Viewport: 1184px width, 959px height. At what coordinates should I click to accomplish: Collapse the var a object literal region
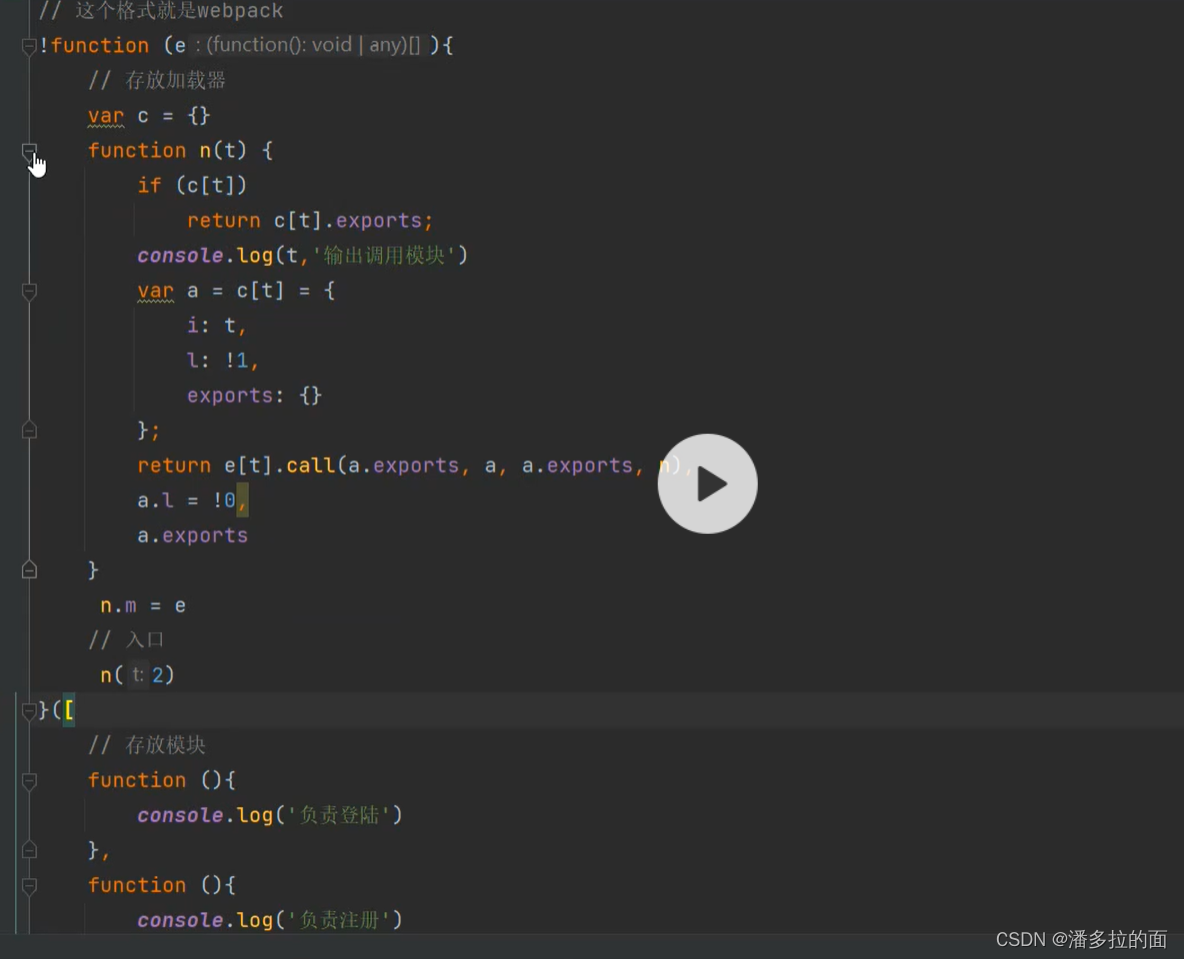pos(28,293)
